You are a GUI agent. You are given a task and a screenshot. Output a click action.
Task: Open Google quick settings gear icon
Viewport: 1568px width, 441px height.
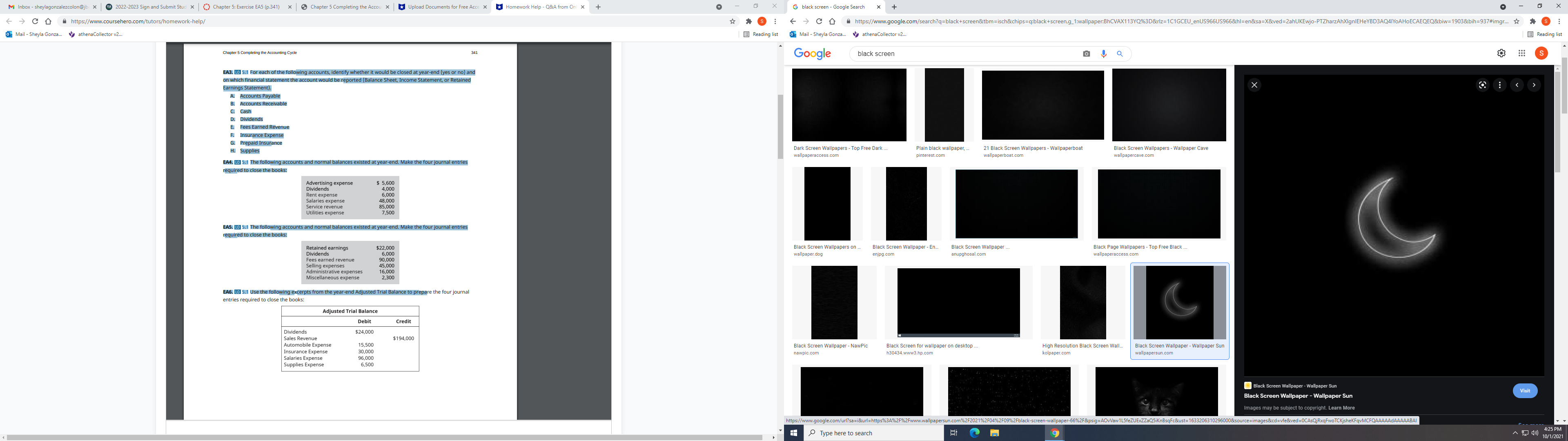tap(1501, 53)
